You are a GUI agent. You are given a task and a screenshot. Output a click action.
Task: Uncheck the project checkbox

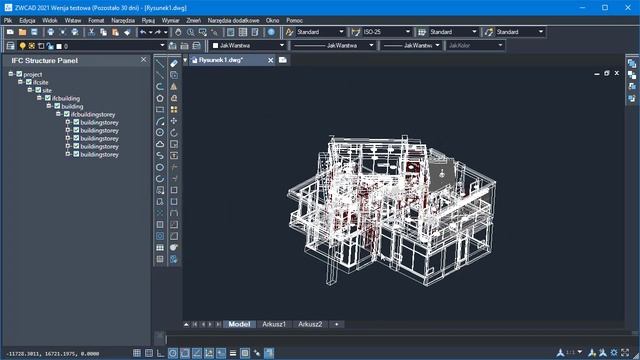(x=19, y=74)
